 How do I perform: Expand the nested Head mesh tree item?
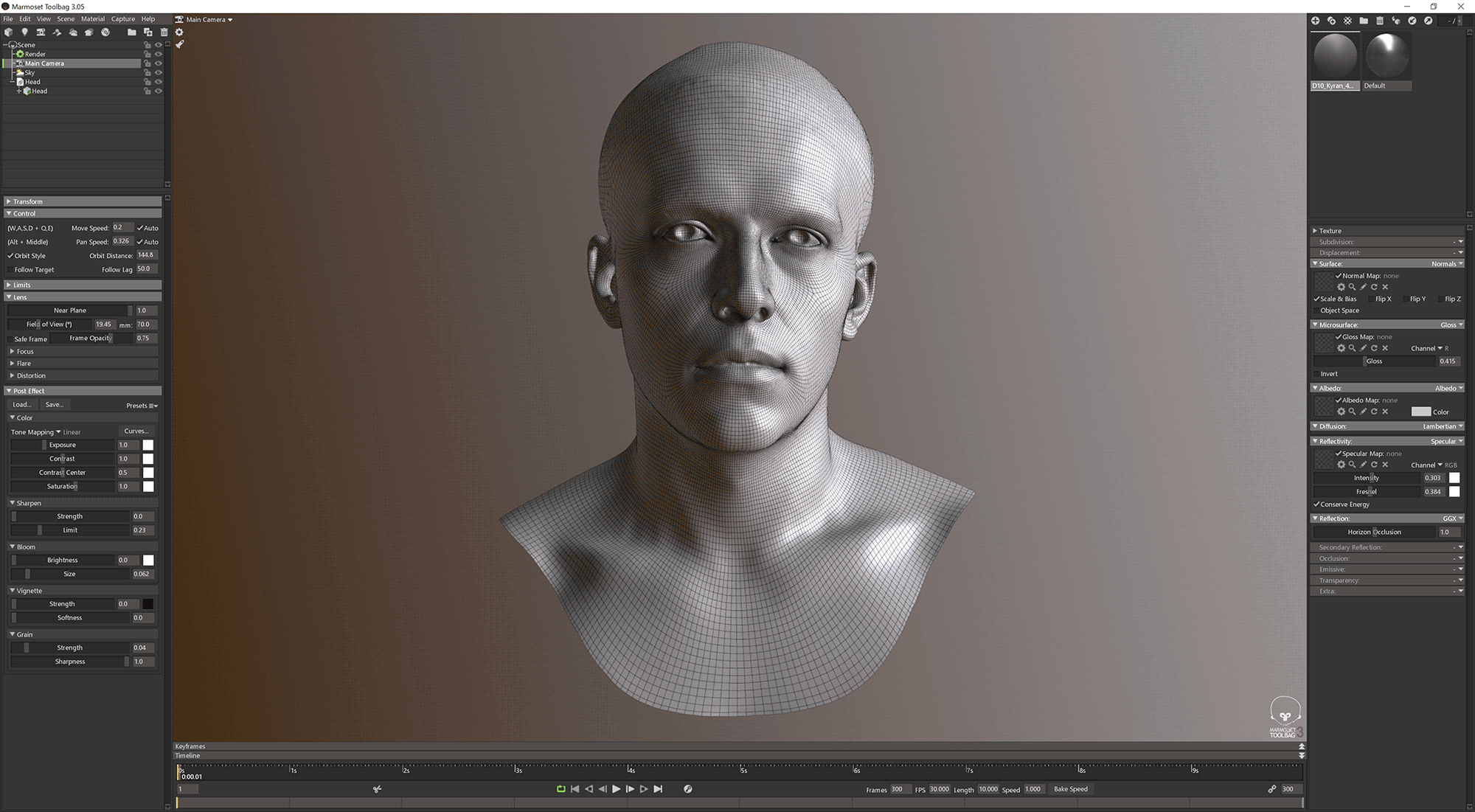click(x=19, y=91)
